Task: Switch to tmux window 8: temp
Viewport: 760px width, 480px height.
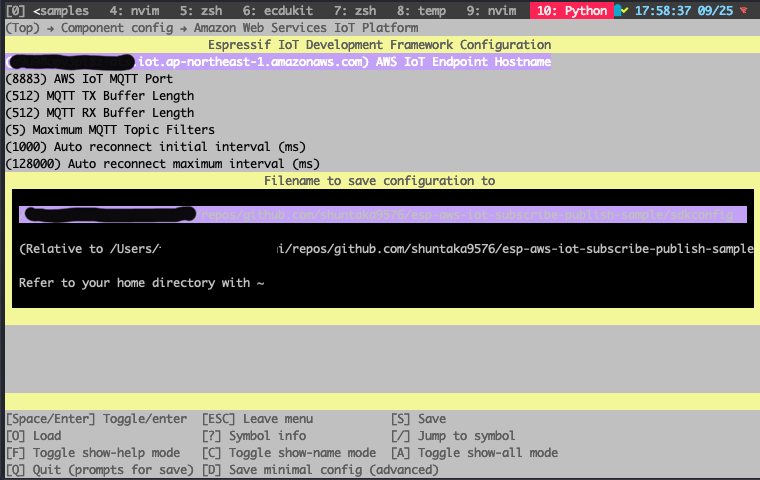Action: coord(421,11)
